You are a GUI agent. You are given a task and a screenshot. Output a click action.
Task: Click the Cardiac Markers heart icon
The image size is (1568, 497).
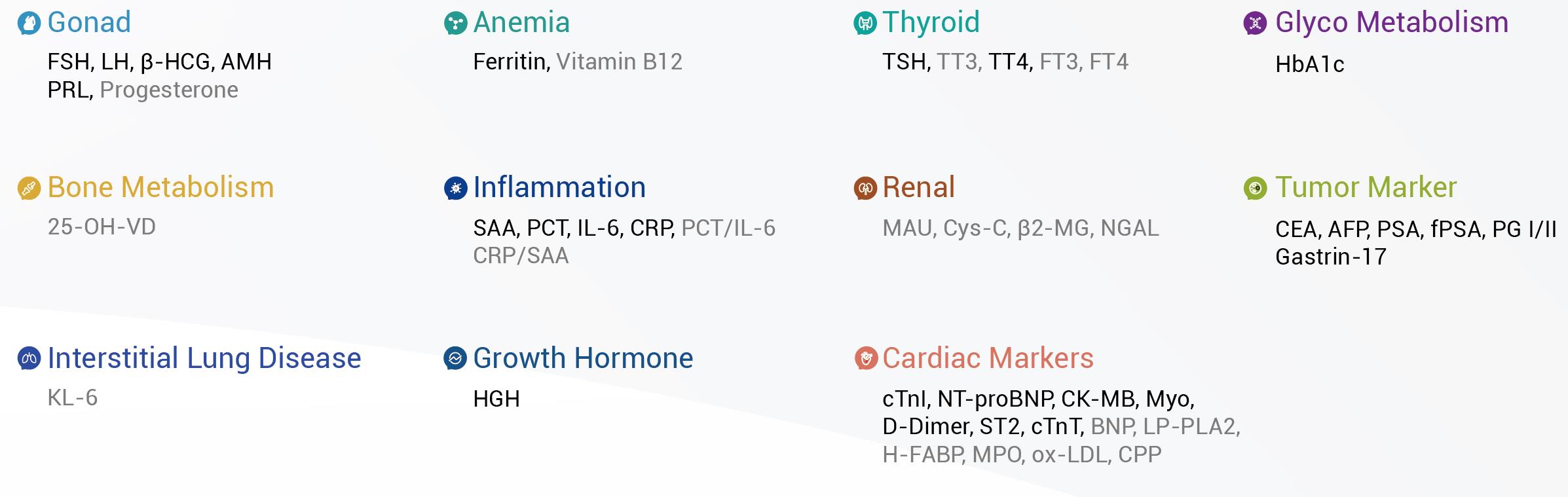click(x=865, y=359)
